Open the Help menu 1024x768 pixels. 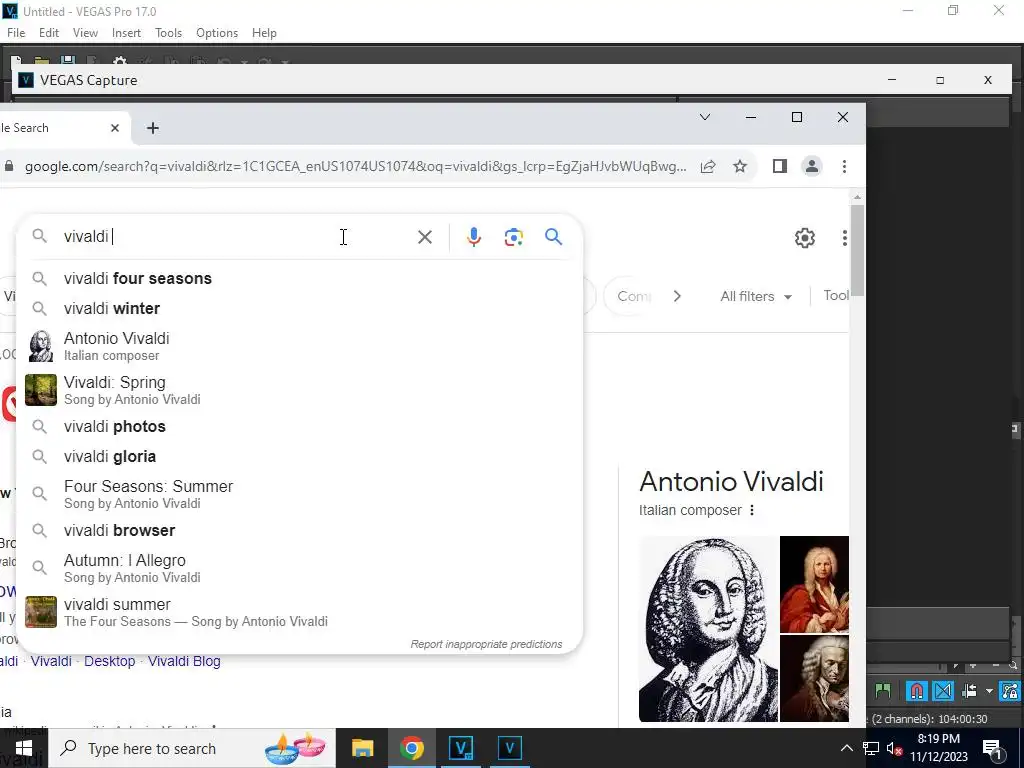[x=264, y=33]
